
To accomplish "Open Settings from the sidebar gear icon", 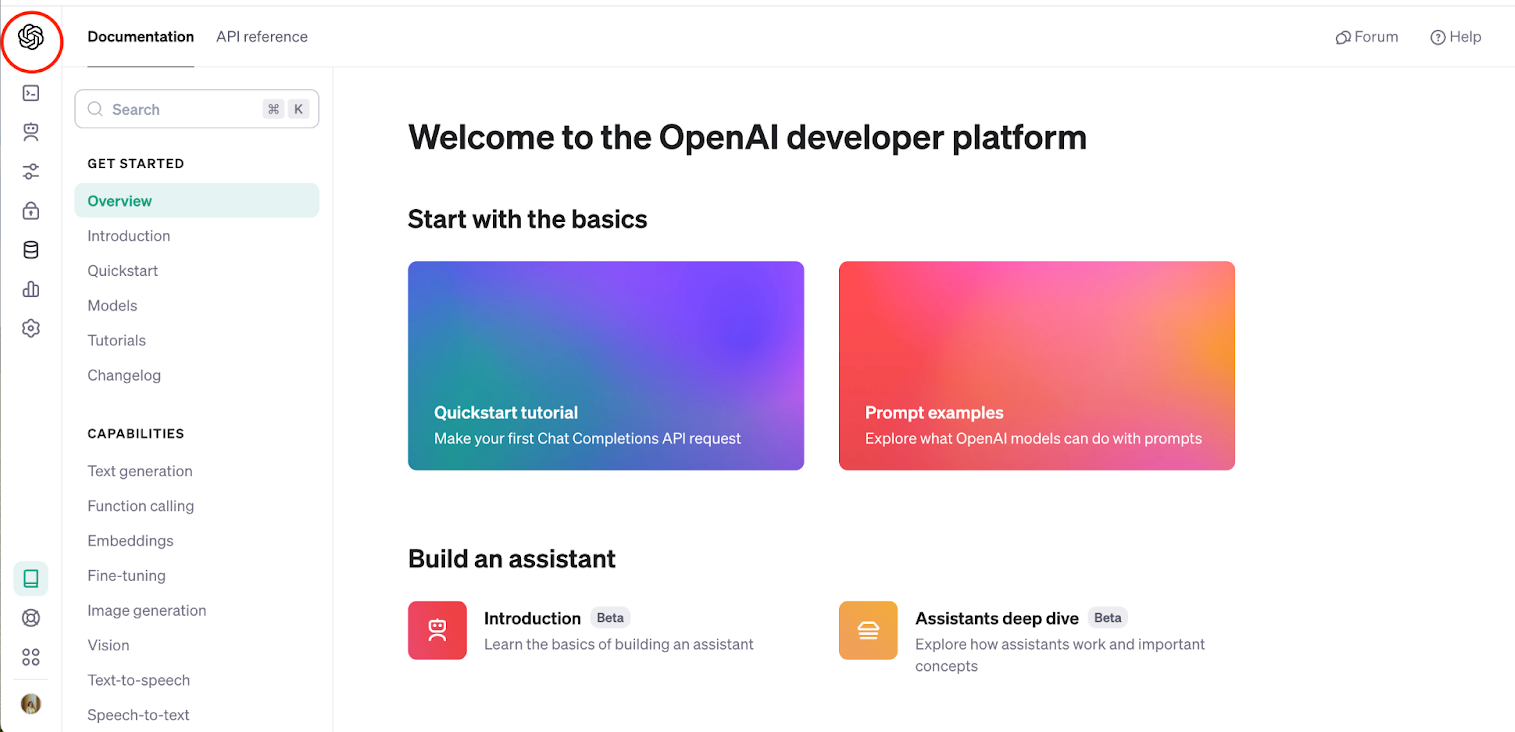I will [30, 328].
